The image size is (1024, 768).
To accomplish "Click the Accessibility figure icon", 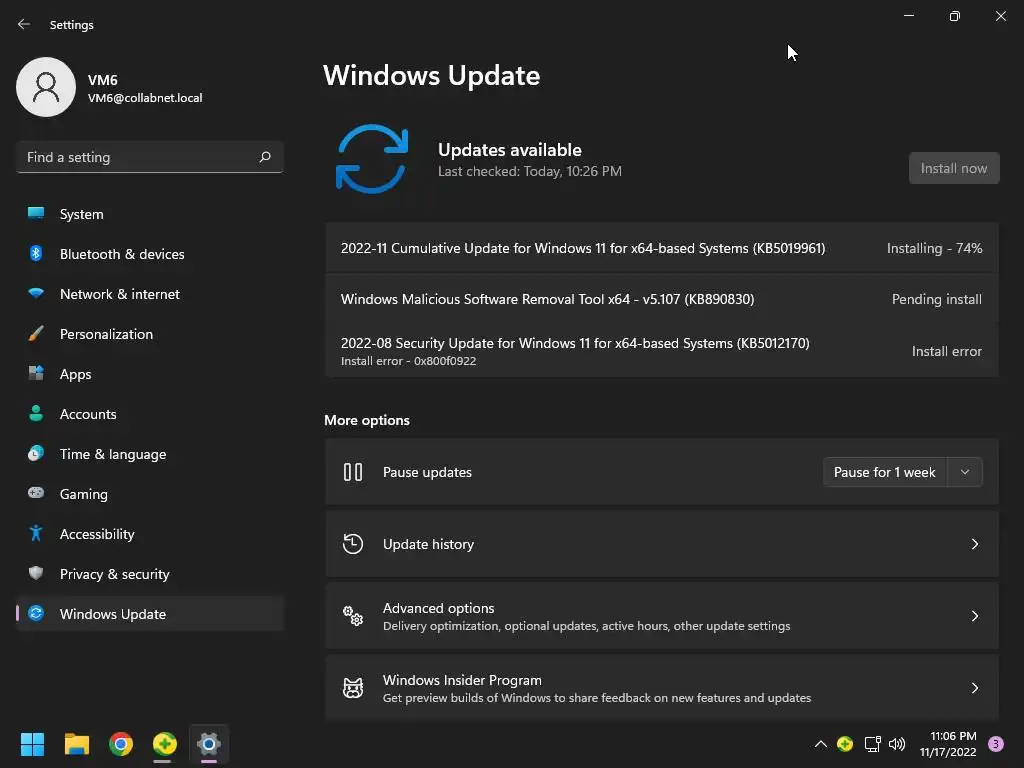I will [x=36, y=534].
